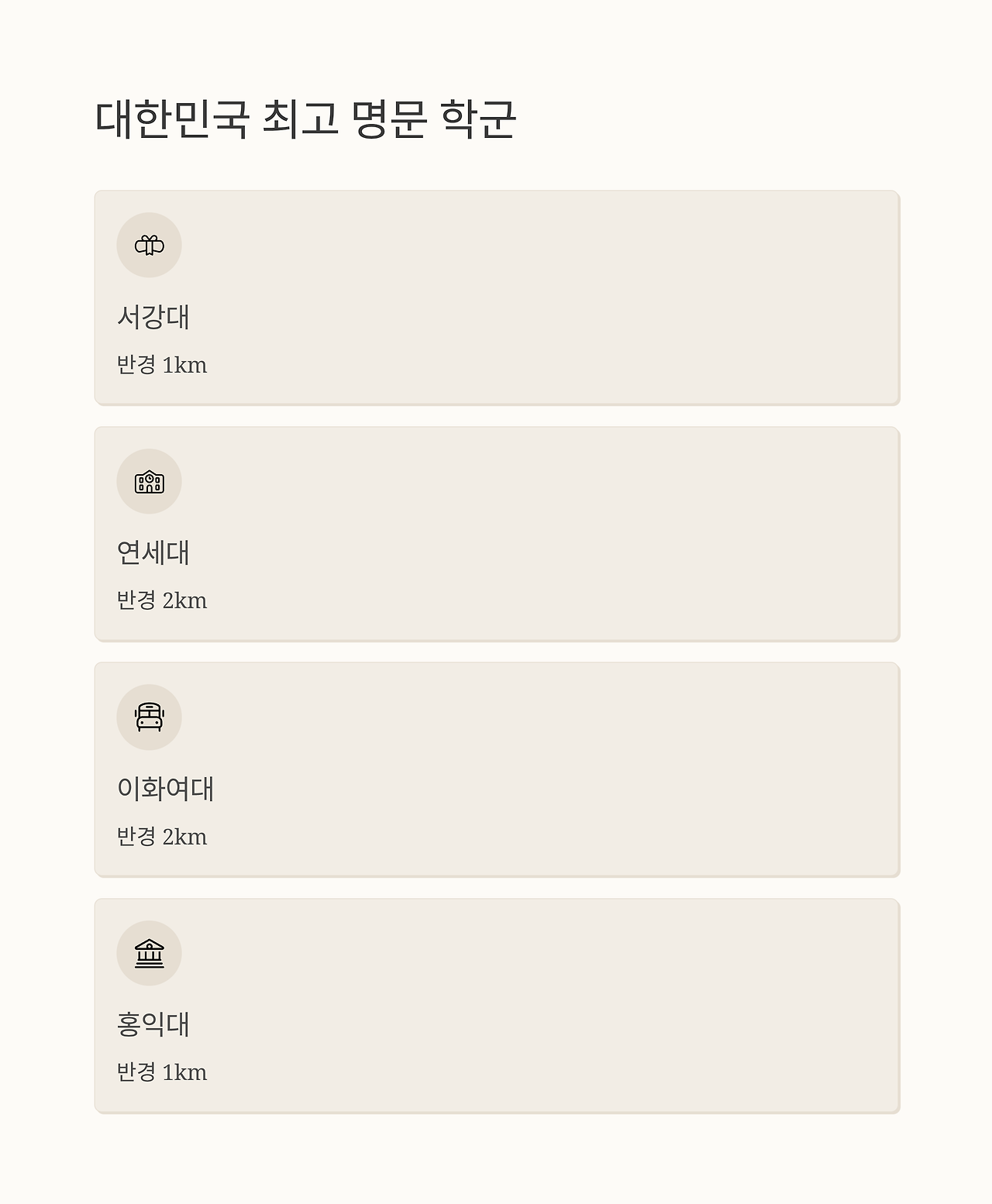Select the 연세대 title text
This screenshot has height=1204, width=992.
[x=153, y=552]
